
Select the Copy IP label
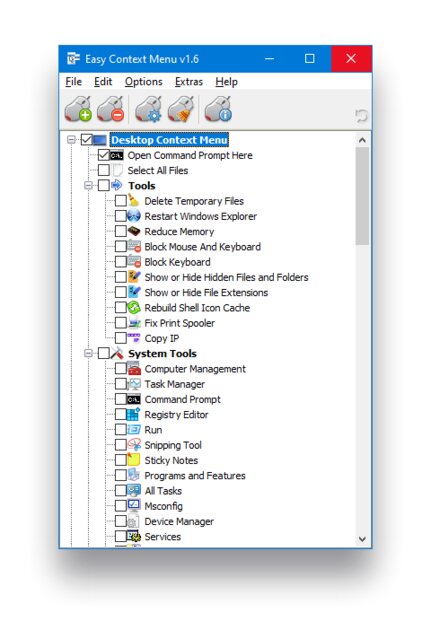coord(161,338)
